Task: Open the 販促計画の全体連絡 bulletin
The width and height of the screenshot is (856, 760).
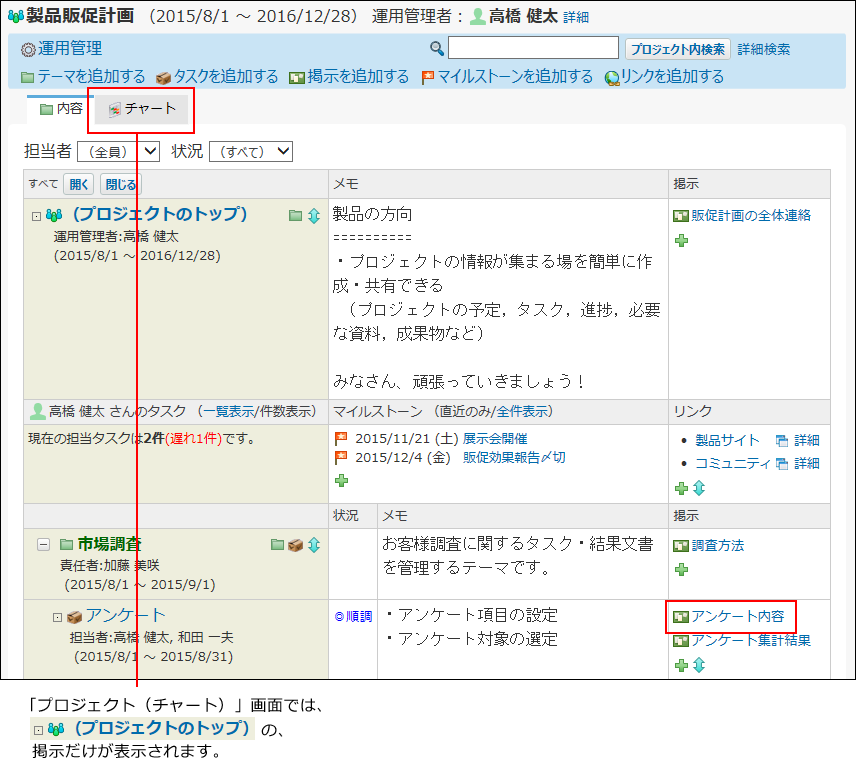Action: coord(751,216)
